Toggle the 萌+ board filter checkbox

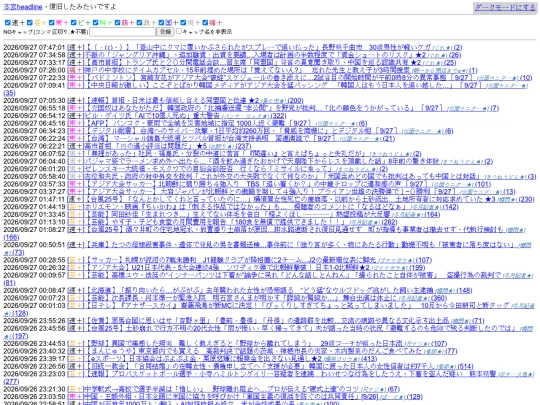pos(117,23)
